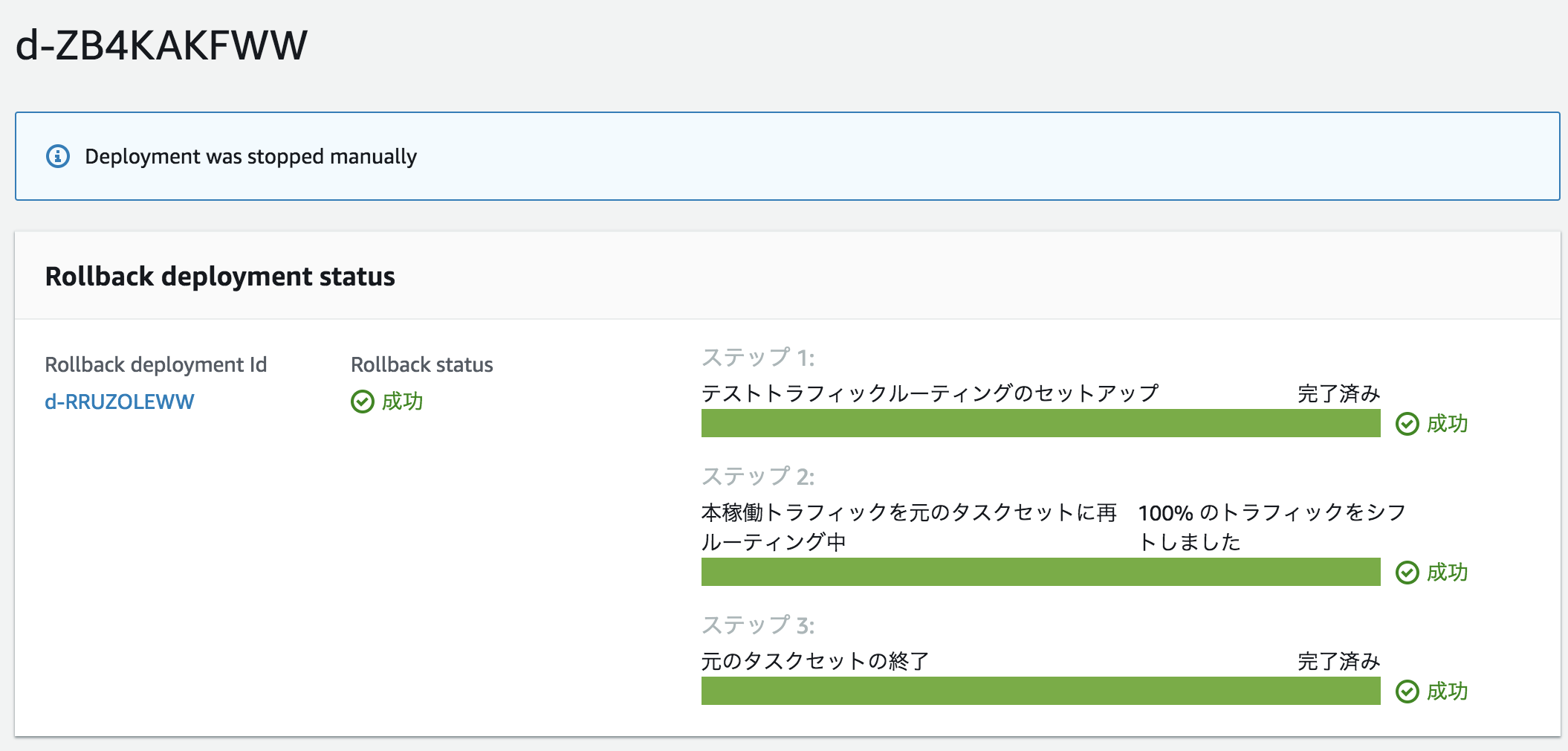Click the 'Rollback status' label
Image resolution: width=1568 pixels, height=751 pixels.
[421, 364]
